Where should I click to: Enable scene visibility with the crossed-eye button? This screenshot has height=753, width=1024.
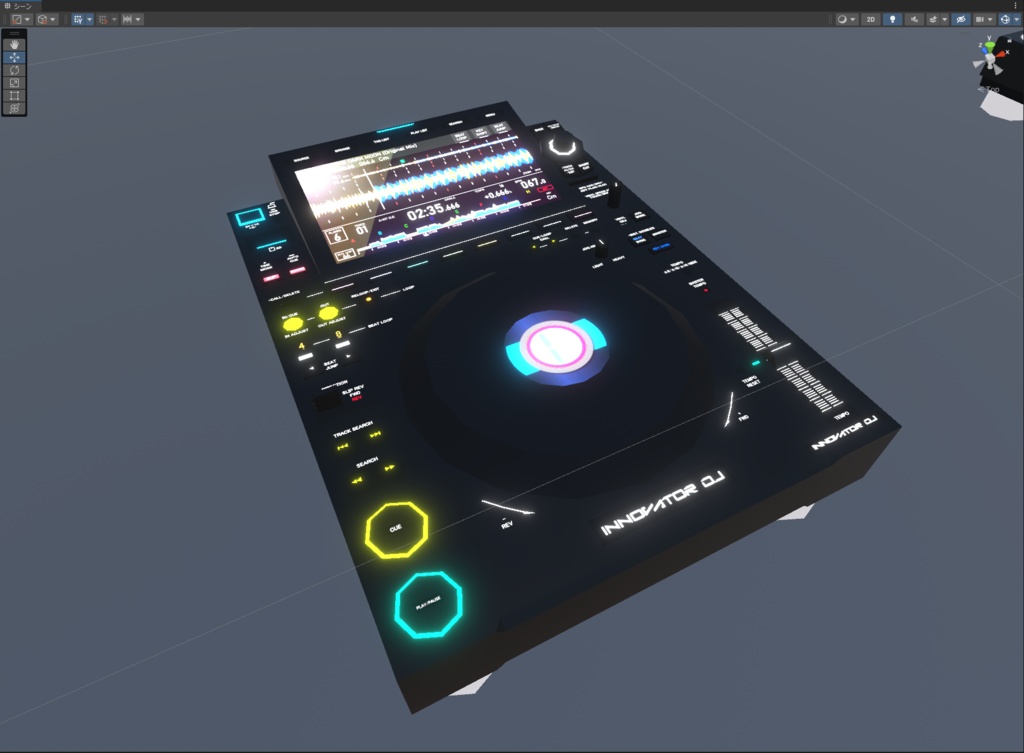pos(961,19)
